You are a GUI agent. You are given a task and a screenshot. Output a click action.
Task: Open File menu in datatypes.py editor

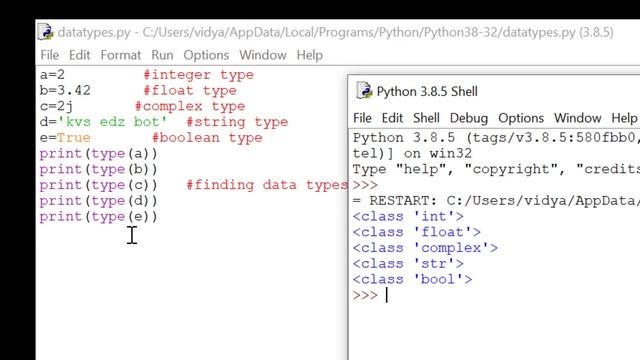tap(49, 55)
